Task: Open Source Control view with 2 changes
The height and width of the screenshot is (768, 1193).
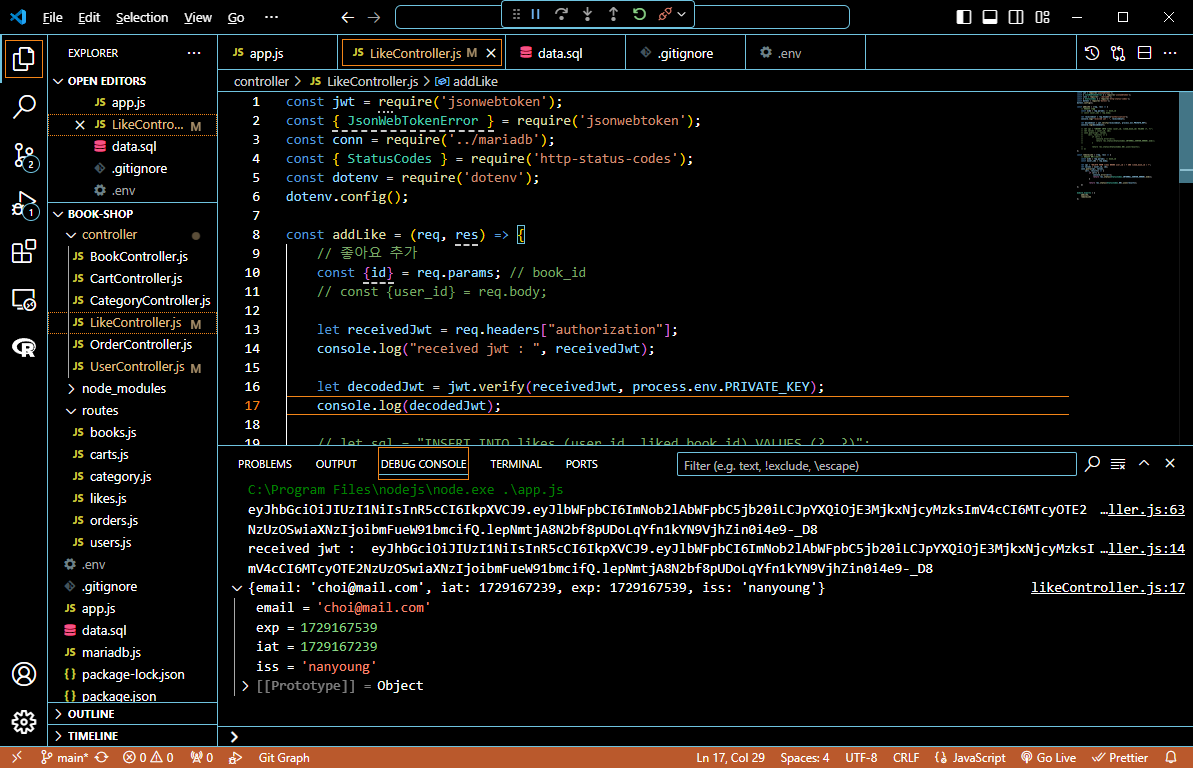Action: click(x=24, y=156)
